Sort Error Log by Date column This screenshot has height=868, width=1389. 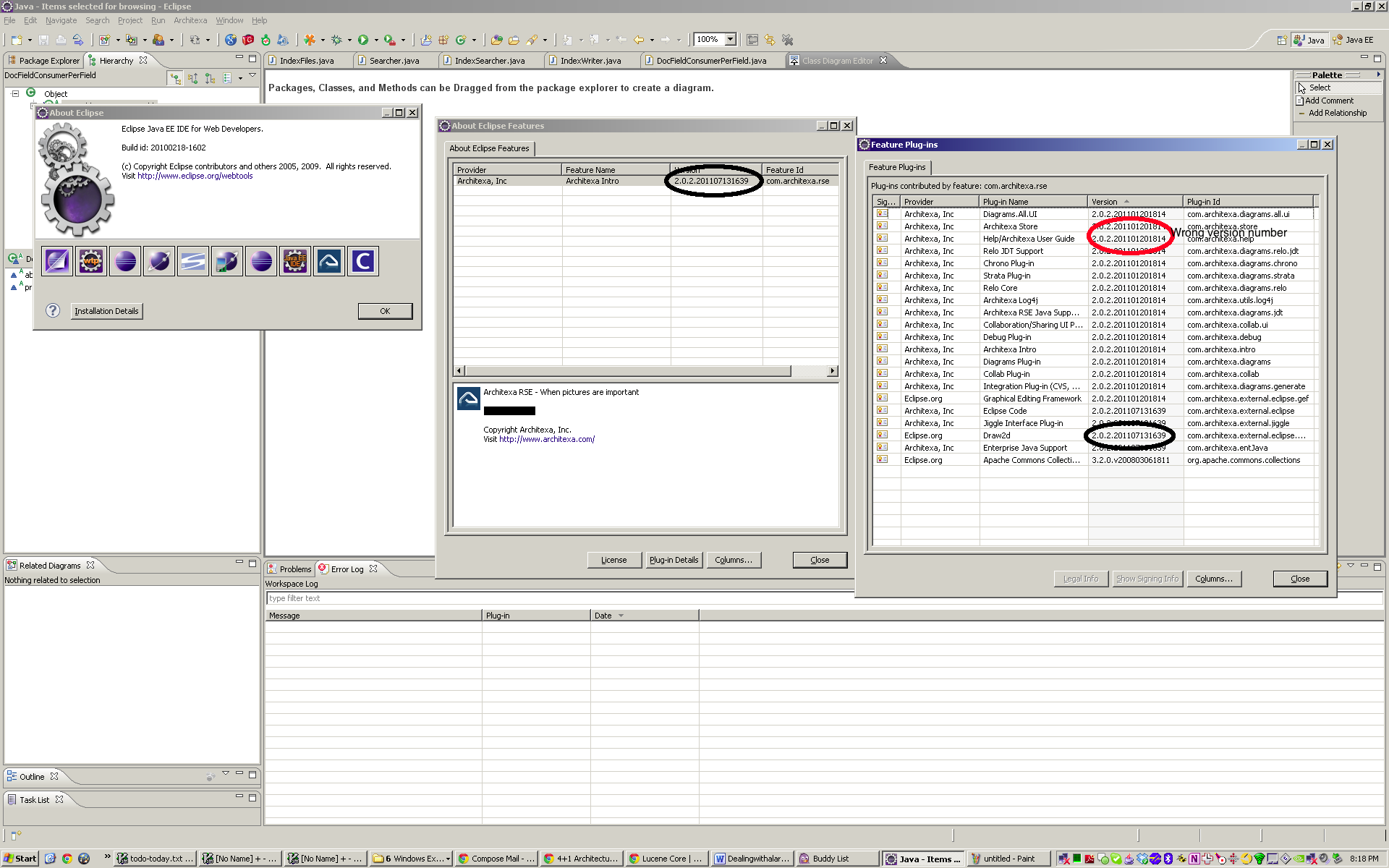pos(644,616)
